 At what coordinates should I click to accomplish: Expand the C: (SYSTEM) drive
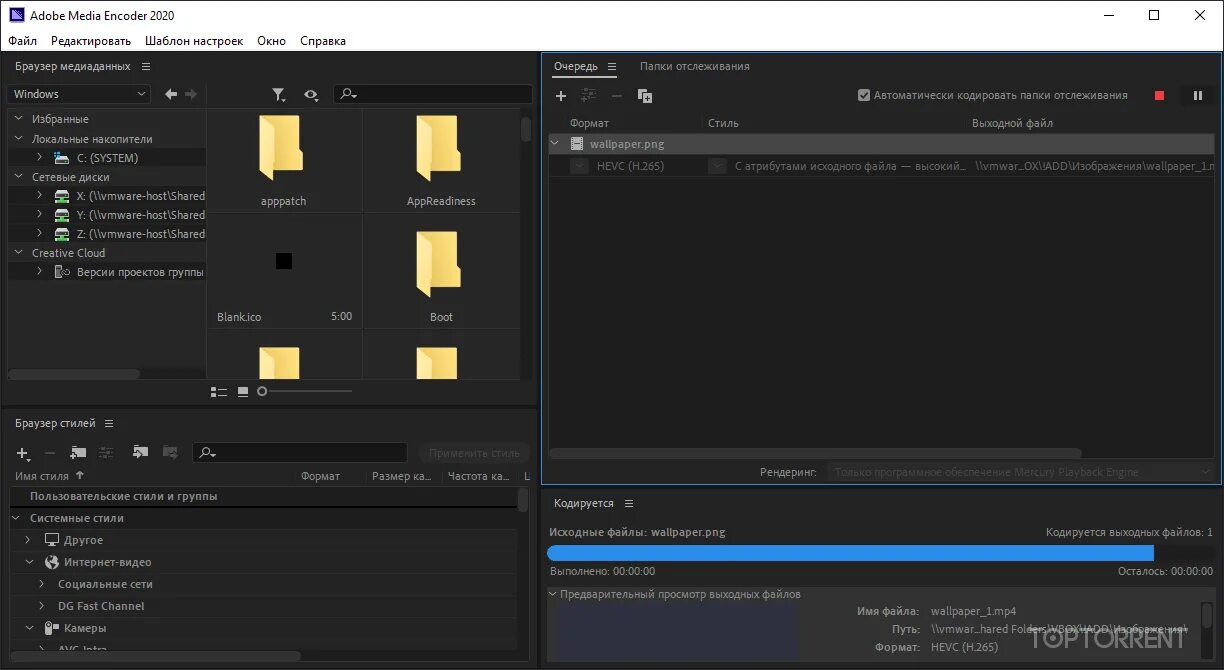point(39,158)
